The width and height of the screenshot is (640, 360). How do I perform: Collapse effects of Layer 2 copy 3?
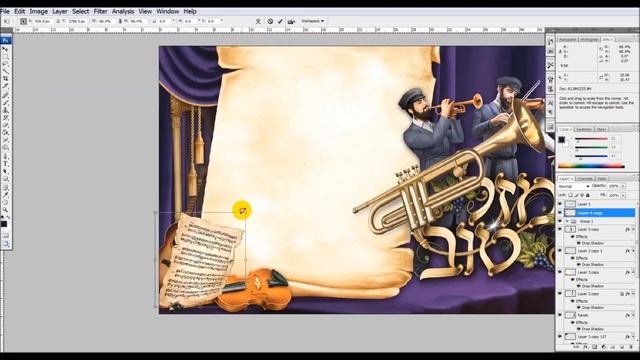coord(633,251)
